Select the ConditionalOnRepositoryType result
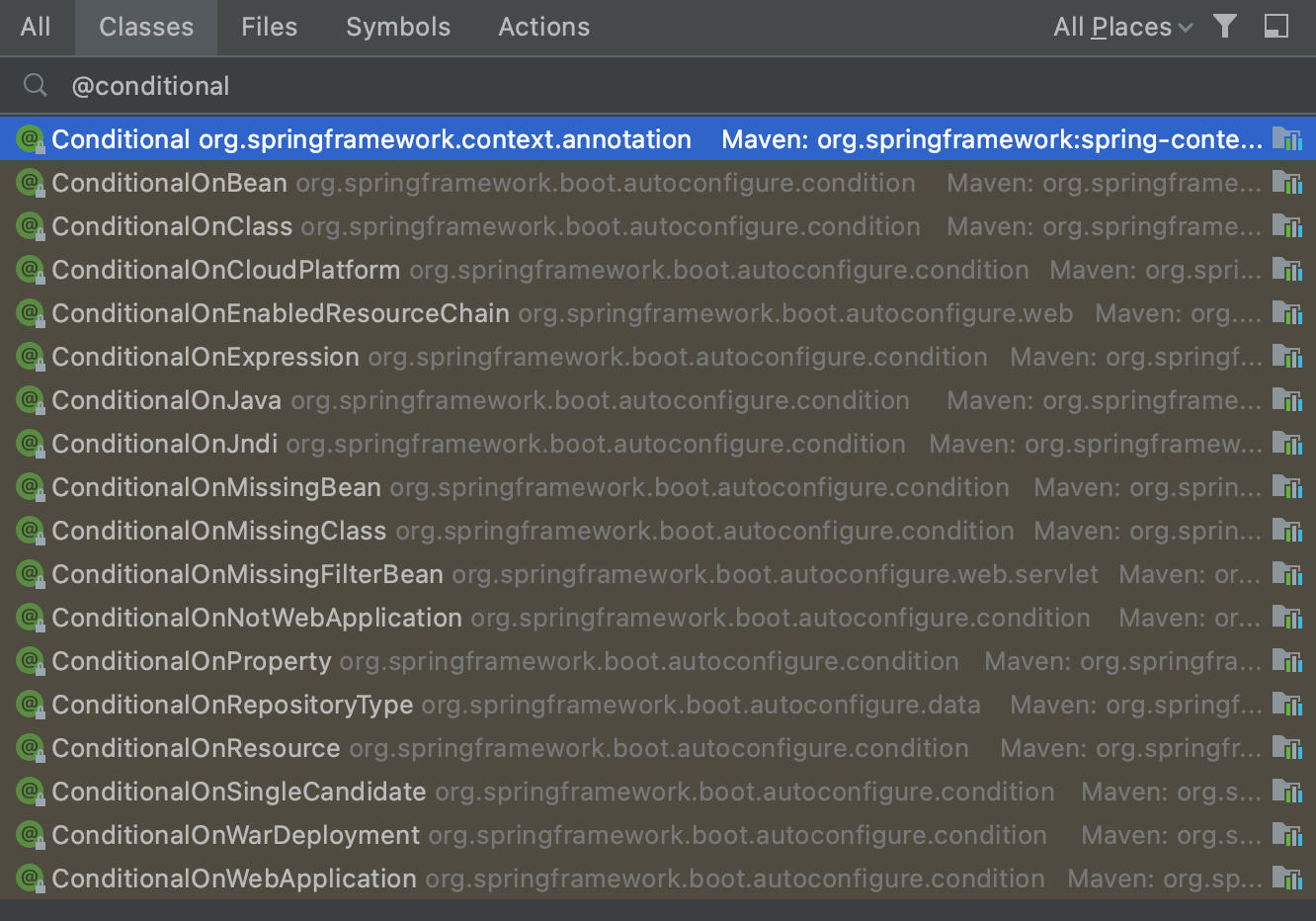The height and width of the screenshot is (921, 1316). (x=658, y=705)
